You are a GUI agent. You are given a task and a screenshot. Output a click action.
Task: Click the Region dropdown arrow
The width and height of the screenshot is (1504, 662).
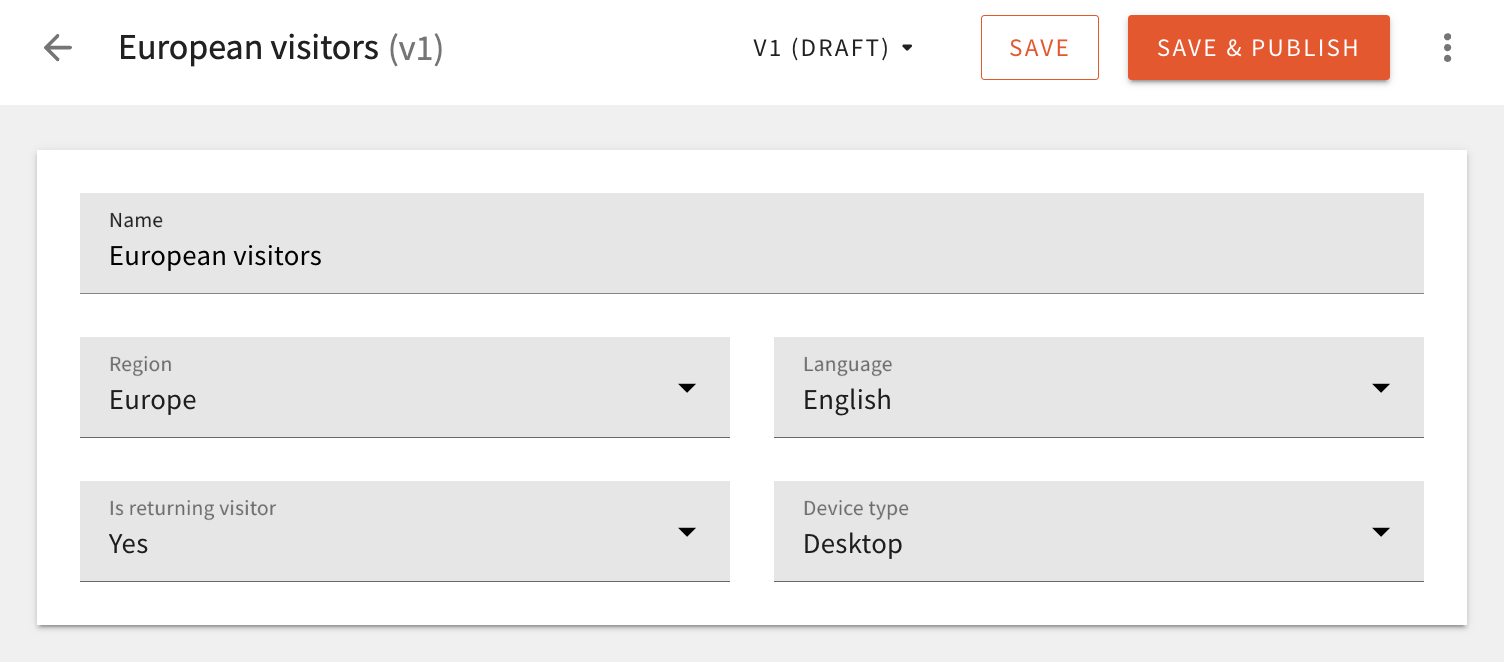688,388
